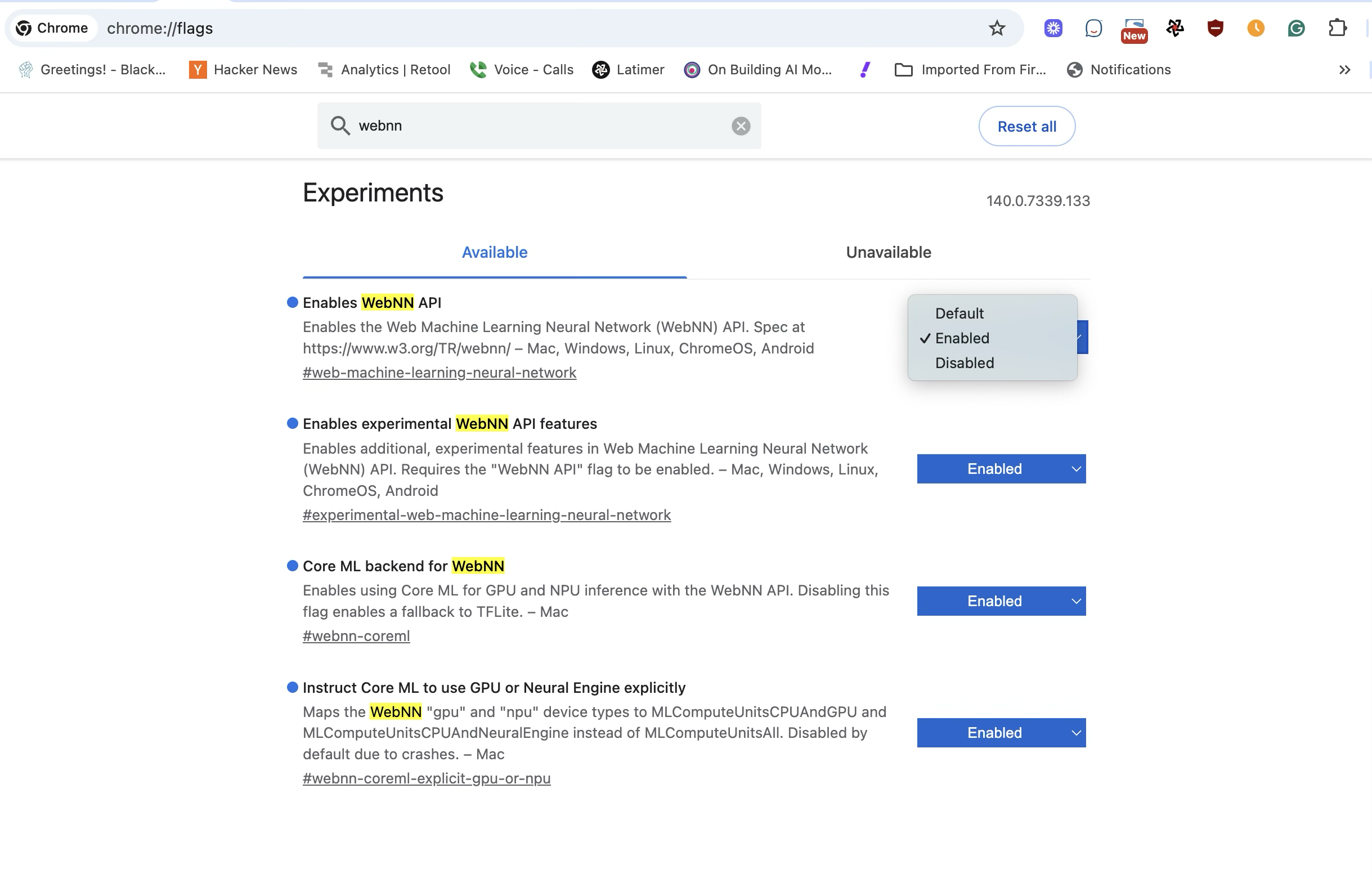
Task: Click the Reset all button
Action: click(x=1026, y=126)
